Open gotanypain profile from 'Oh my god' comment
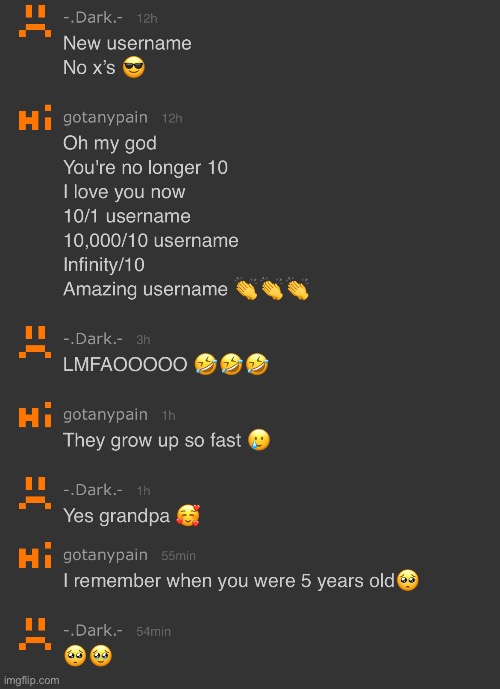 pos(105,118)
